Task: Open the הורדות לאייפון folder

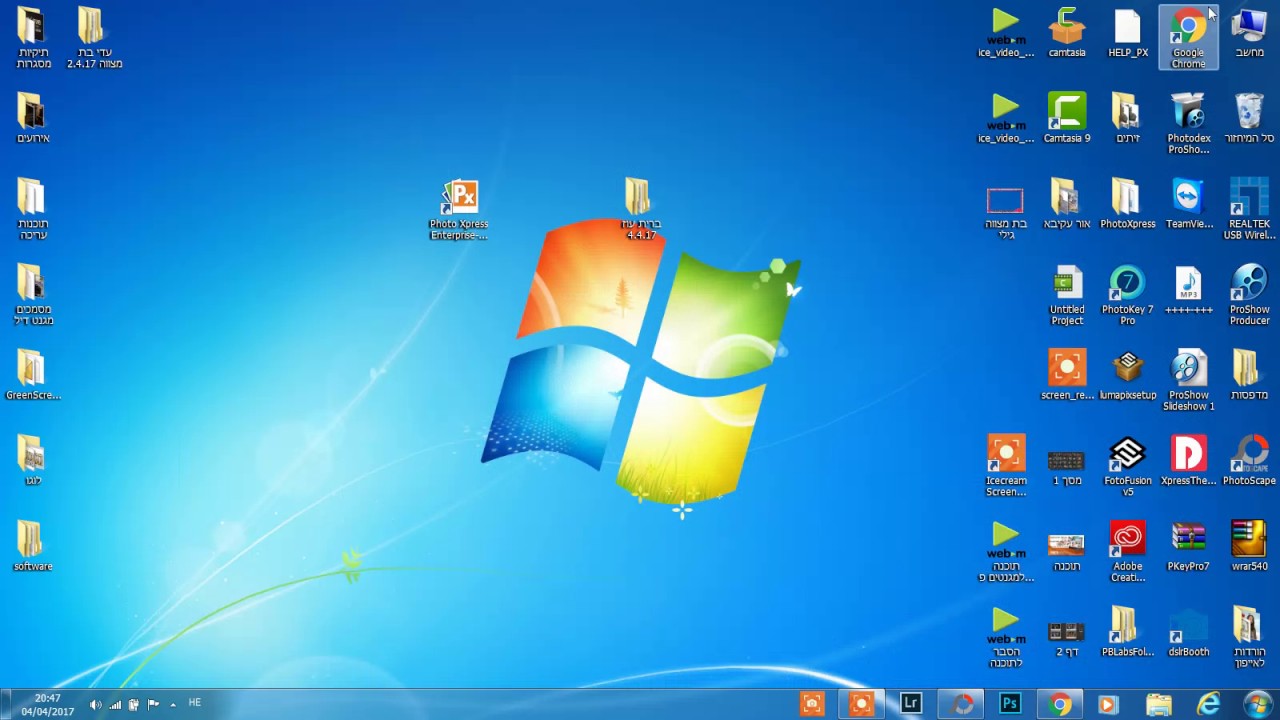Action: [1250, 637]
